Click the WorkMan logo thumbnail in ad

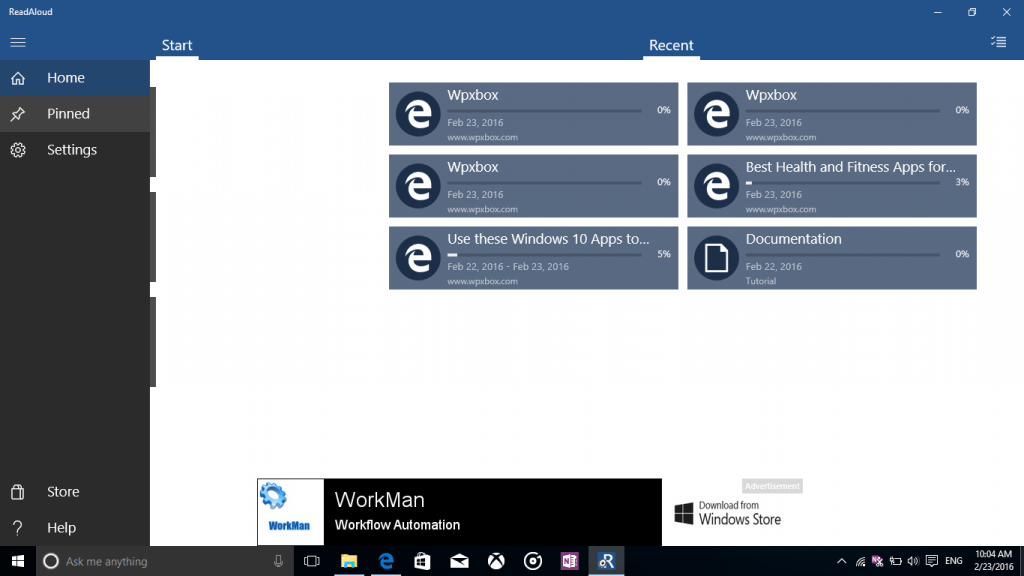tap(290, 512)
